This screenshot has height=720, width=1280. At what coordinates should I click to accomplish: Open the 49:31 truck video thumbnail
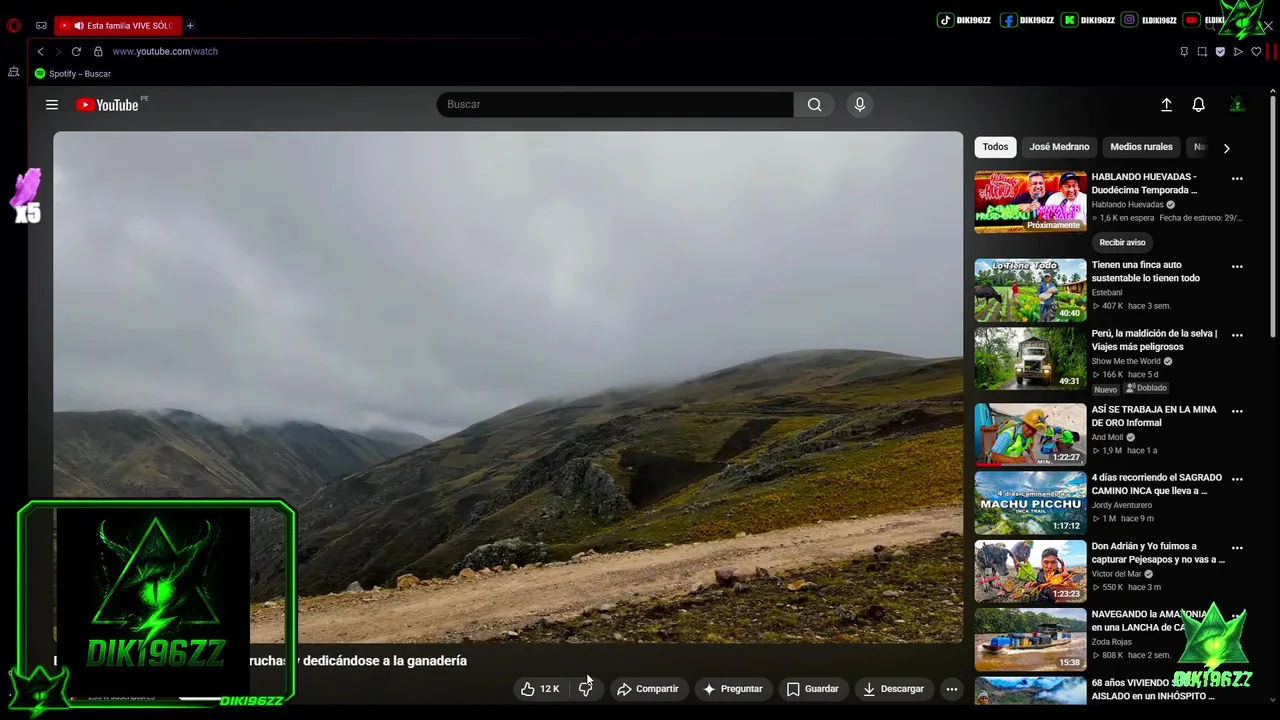(1030, 358)
